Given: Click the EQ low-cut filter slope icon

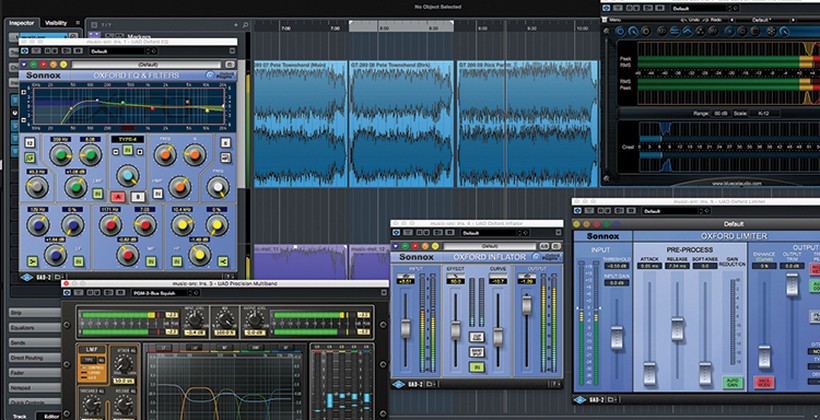Looking at the screenshot, I should point(30,157).
